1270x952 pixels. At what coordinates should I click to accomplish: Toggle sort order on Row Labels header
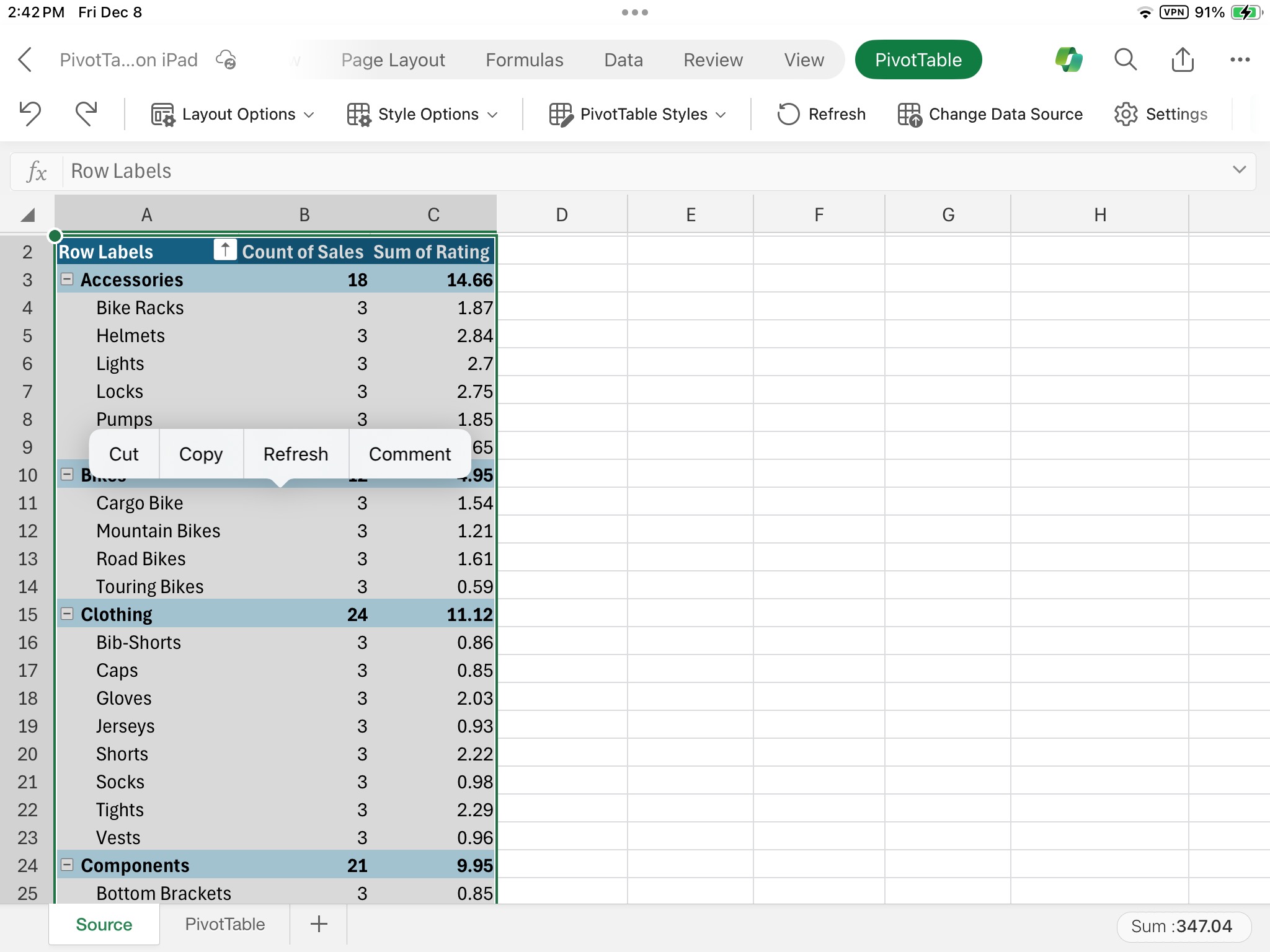coord(224,250)
